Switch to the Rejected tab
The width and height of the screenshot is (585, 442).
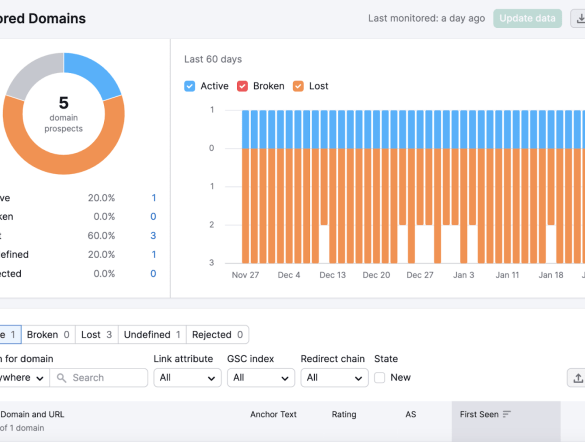pyautogui.click(x=218, y=335)
